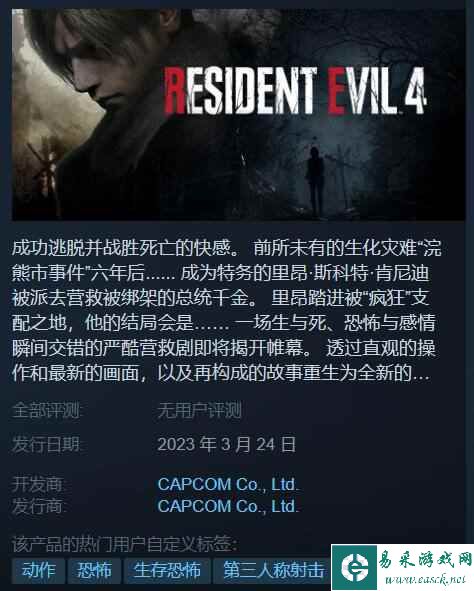The height and width of the screenshot is (591, 474).
Task: Open the Resident Evil 4 header image
Action: [x=239, y=115]
